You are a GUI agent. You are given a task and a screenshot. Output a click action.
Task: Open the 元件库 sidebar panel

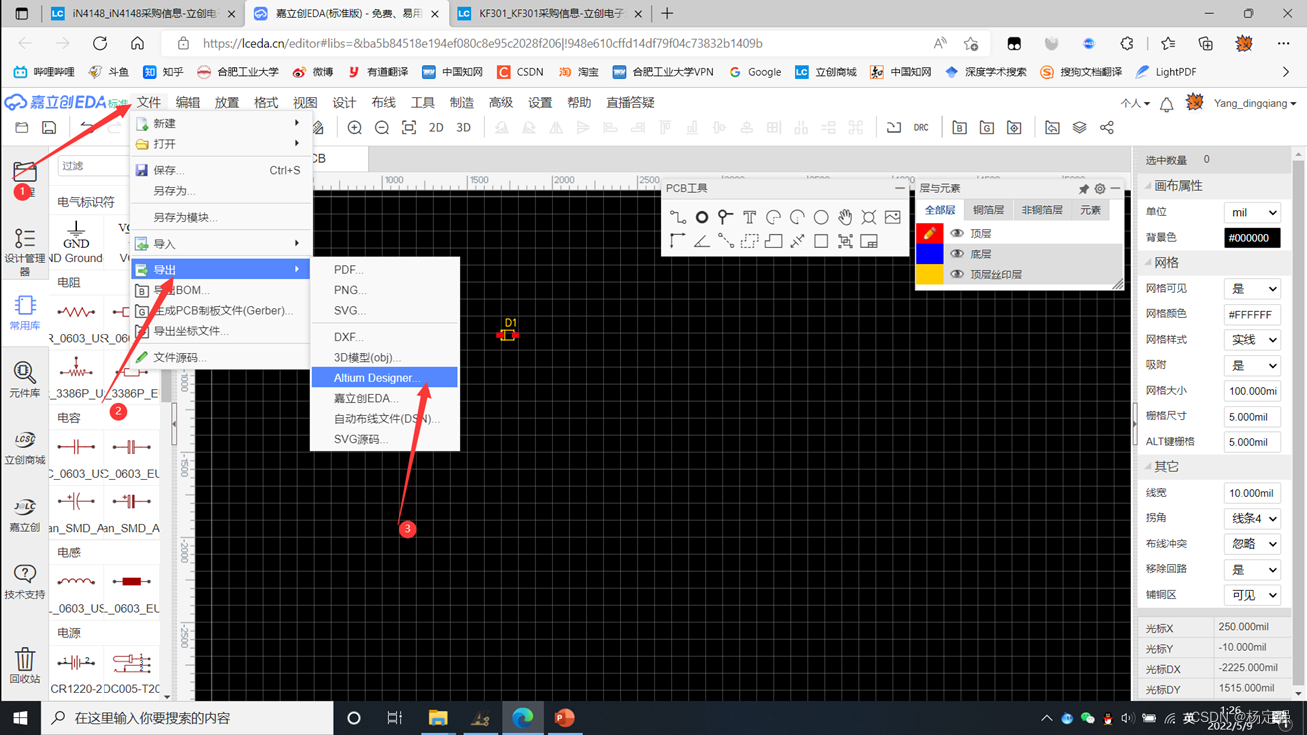click(25, 380)
